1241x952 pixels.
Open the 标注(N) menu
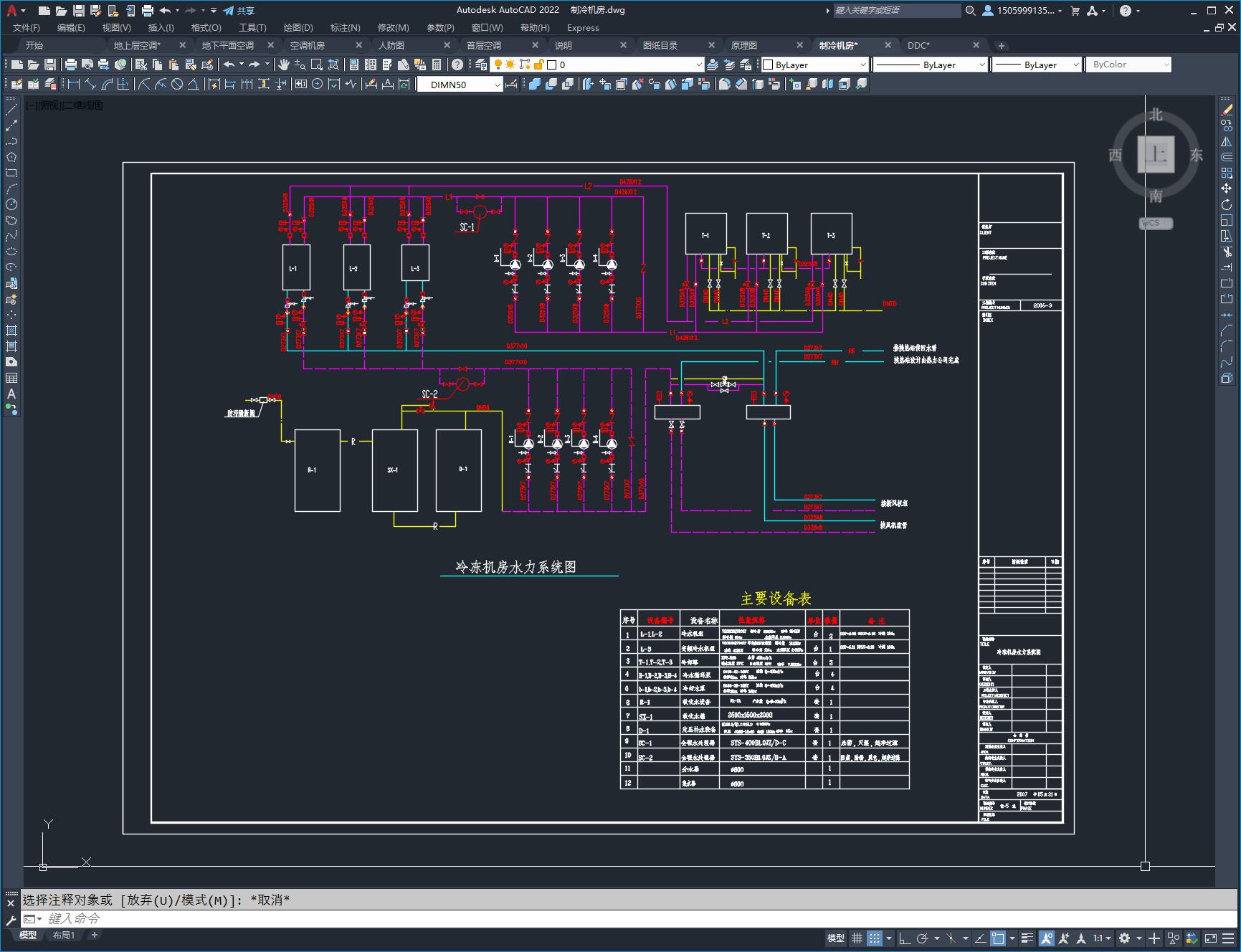coord(345,27)
